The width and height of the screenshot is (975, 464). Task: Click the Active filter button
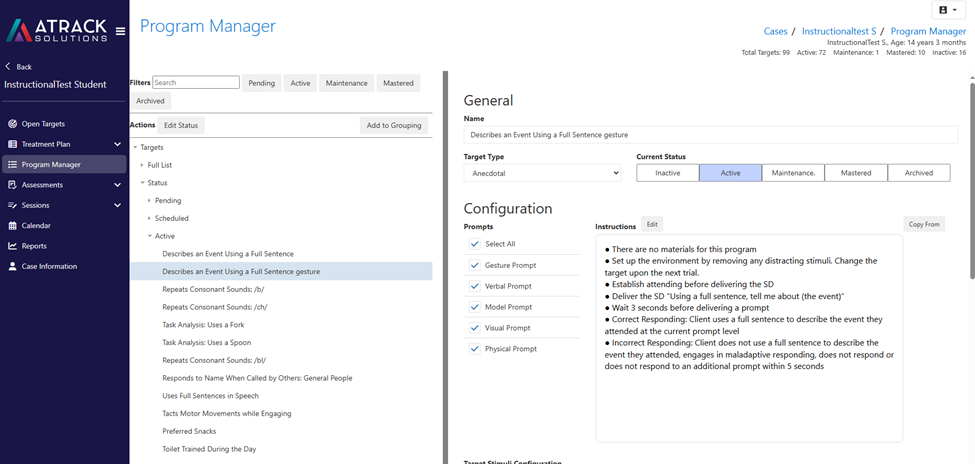300,83
